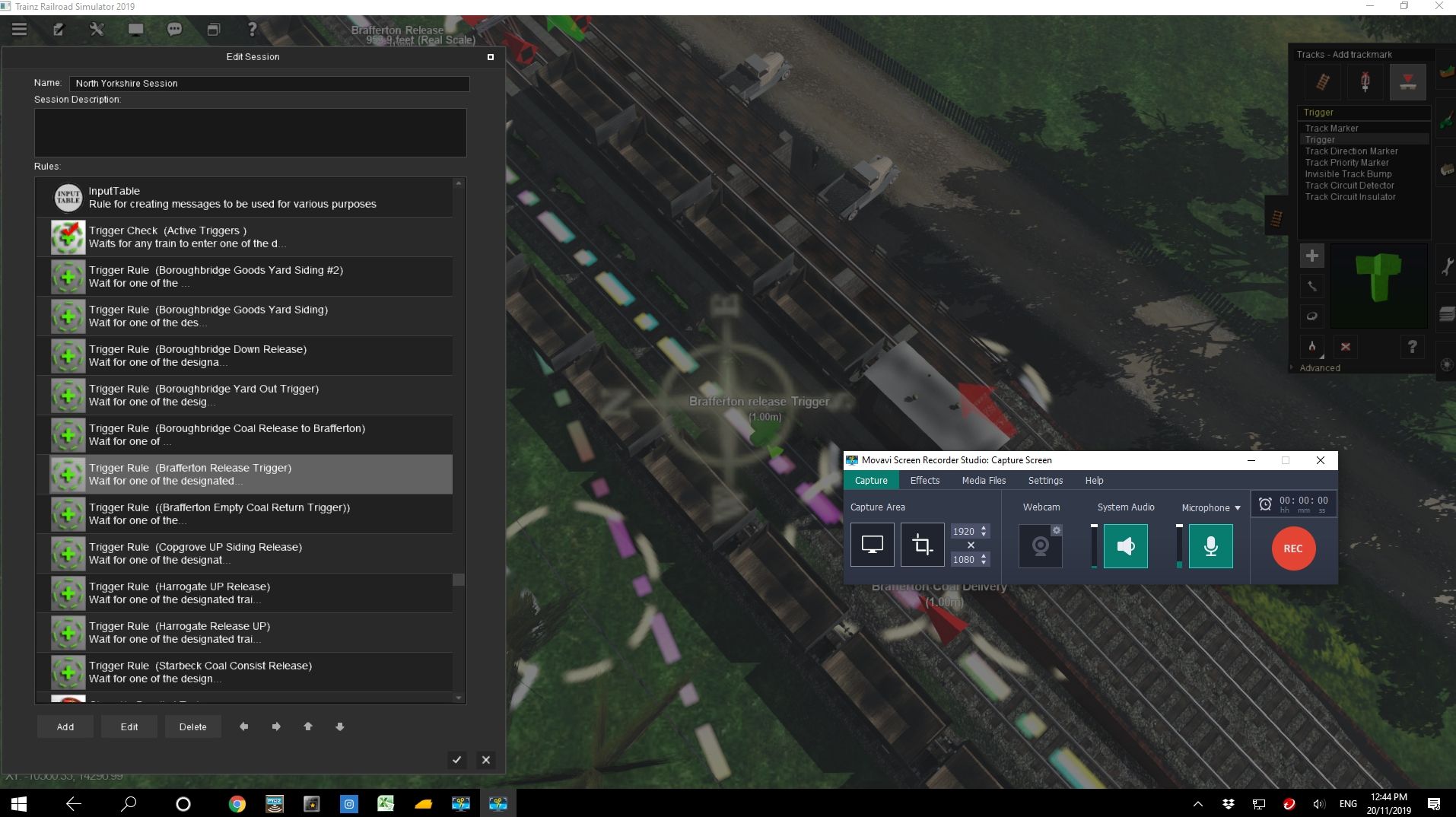Click the microphone volume level slider
Screen dimensions: 1456x817
pos(1179,545)
